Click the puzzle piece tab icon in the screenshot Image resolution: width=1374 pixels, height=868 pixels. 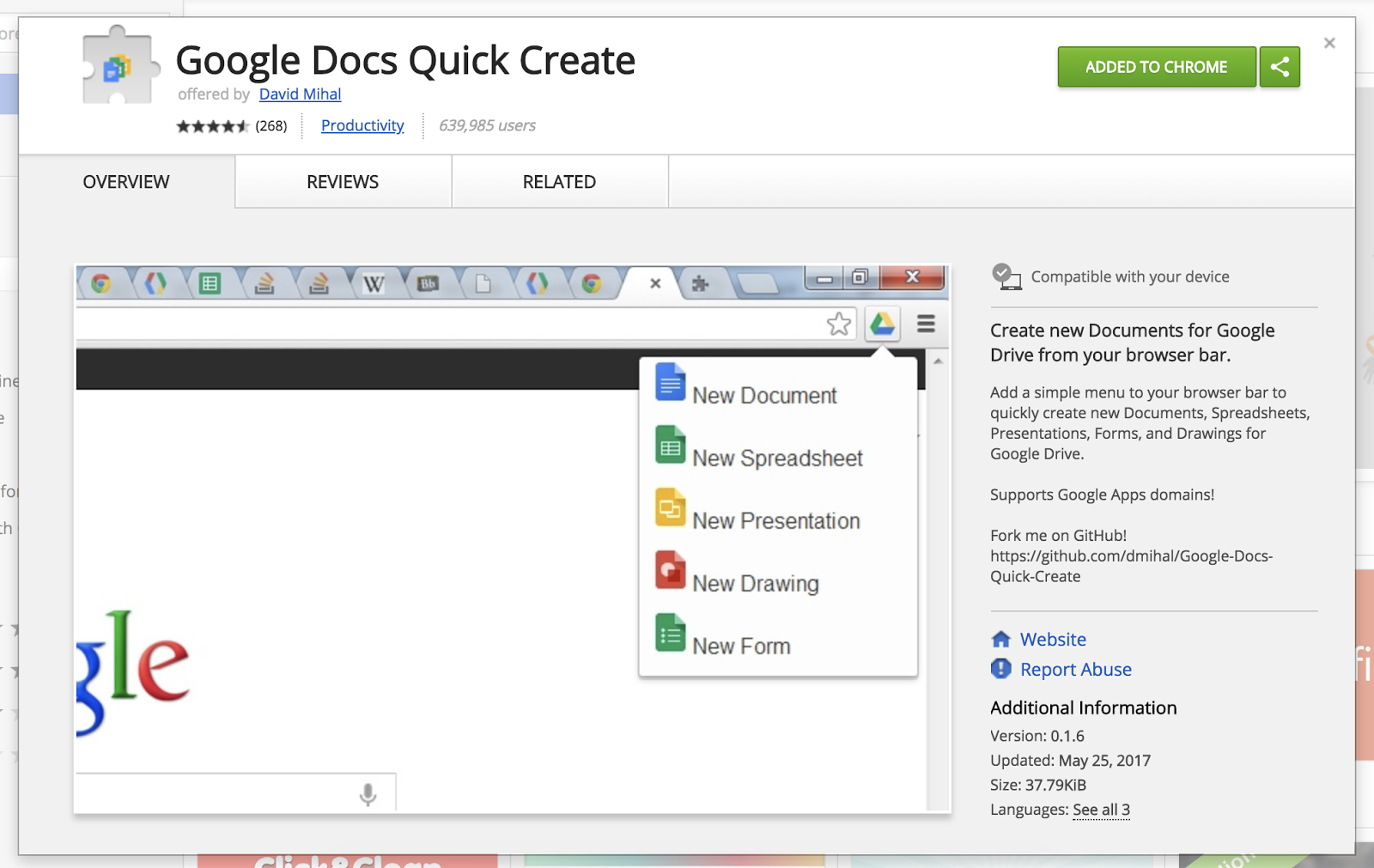coord(700,283)
